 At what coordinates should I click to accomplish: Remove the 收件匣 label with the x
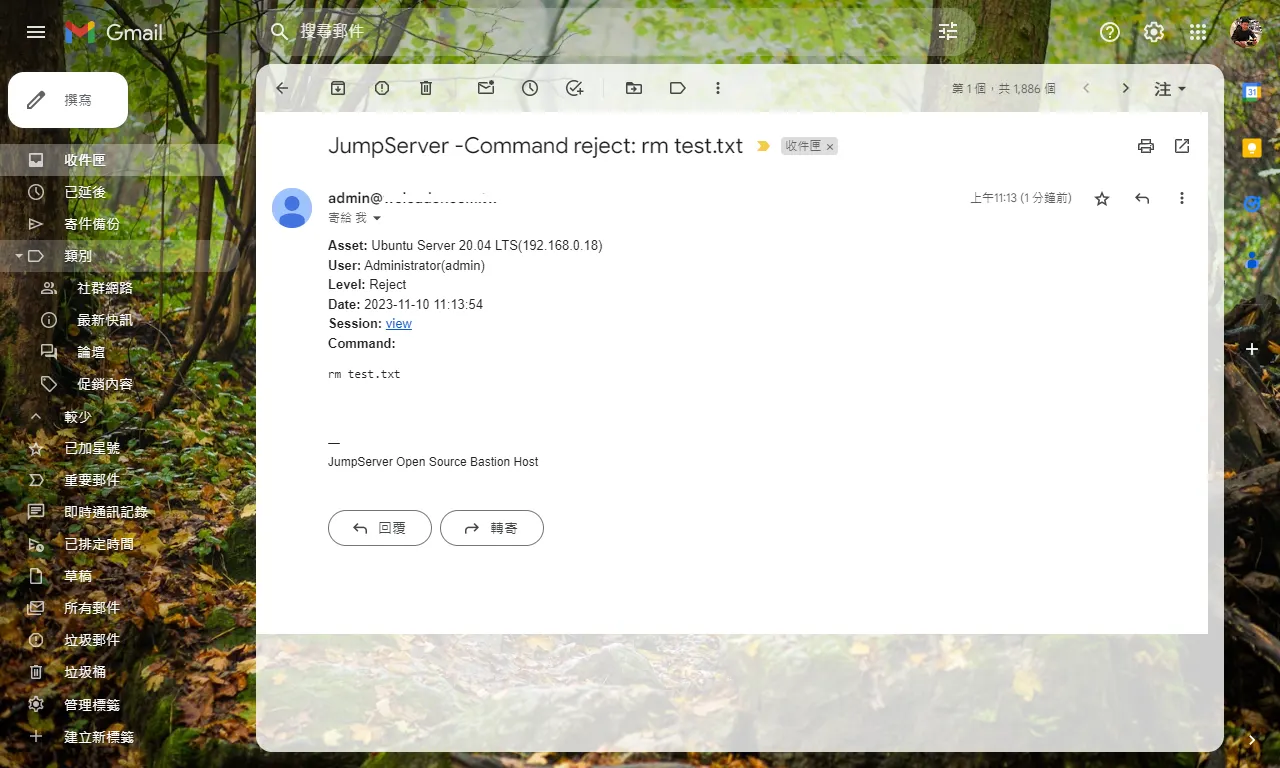(x=829, y=147)
